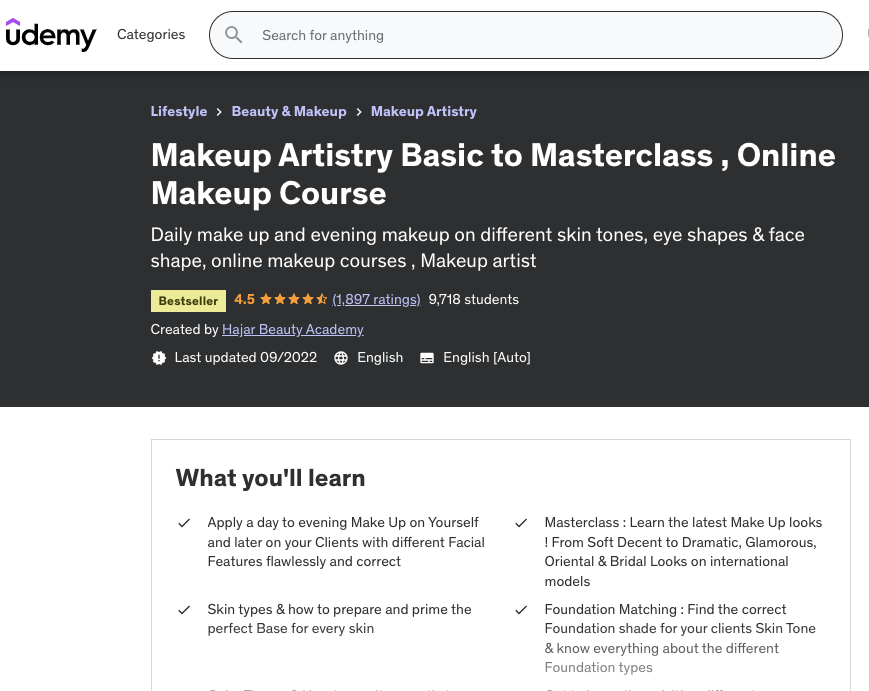
Task: Click the course title heading
Action: coord(492,174)
